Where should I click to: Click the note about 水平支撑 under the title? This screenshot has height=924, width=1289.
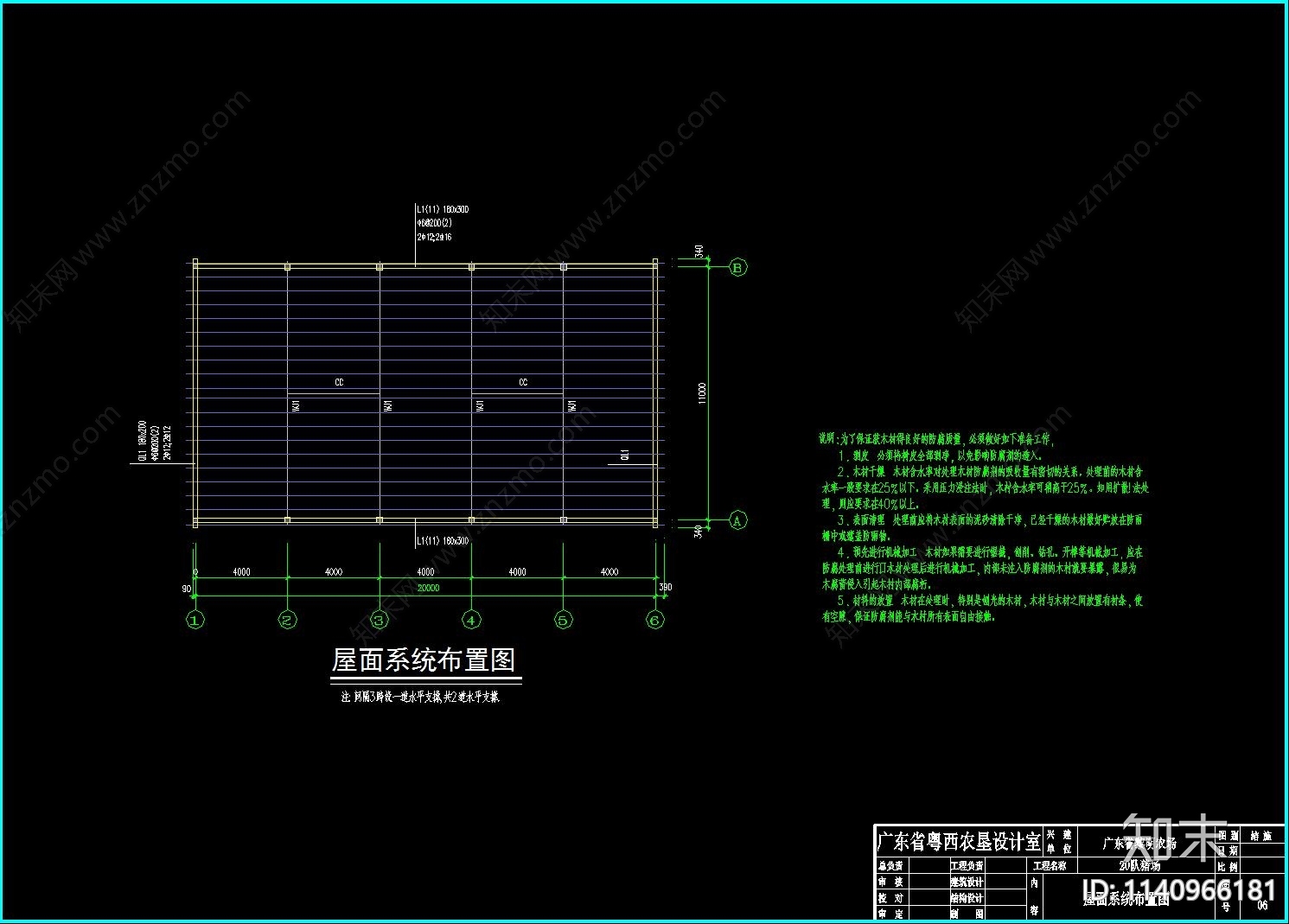pyautogui.click(x=420, y=697)
